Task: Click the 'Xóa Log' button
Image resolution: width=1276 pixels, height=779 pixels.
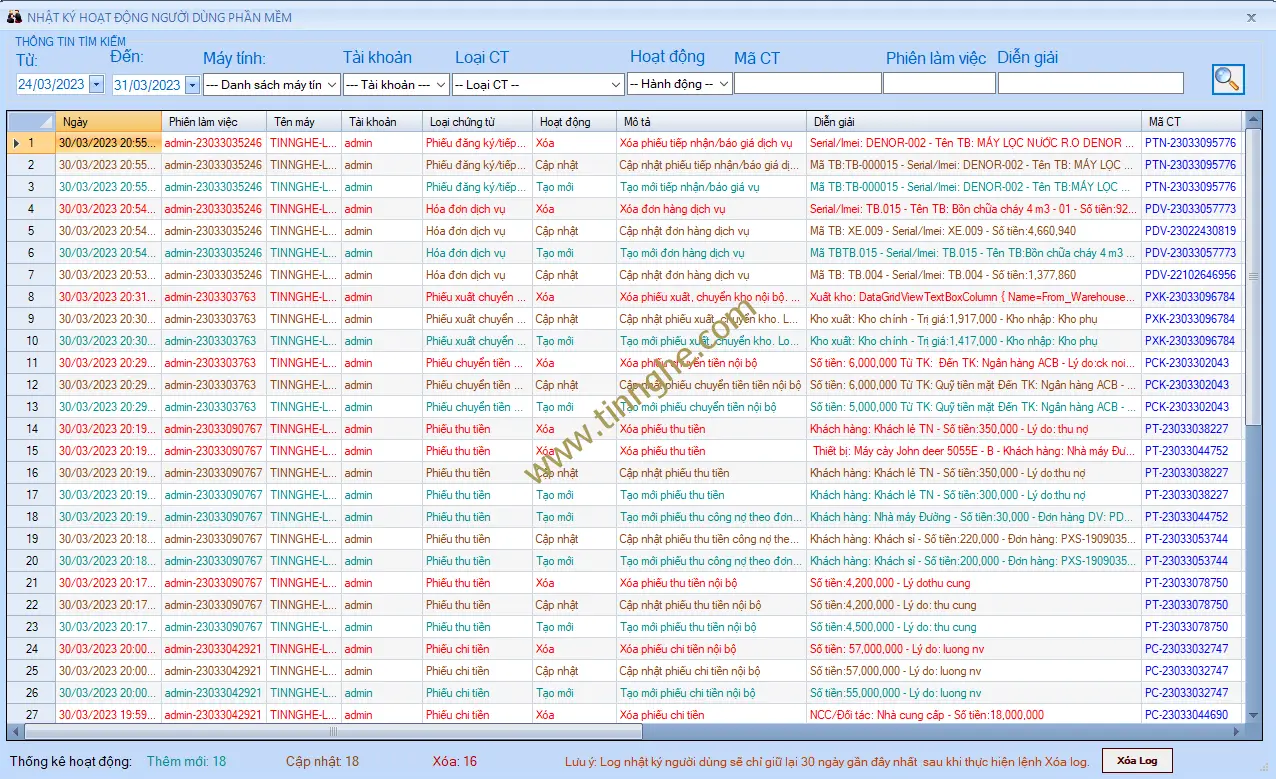Action: click(x=1137, y=761)
